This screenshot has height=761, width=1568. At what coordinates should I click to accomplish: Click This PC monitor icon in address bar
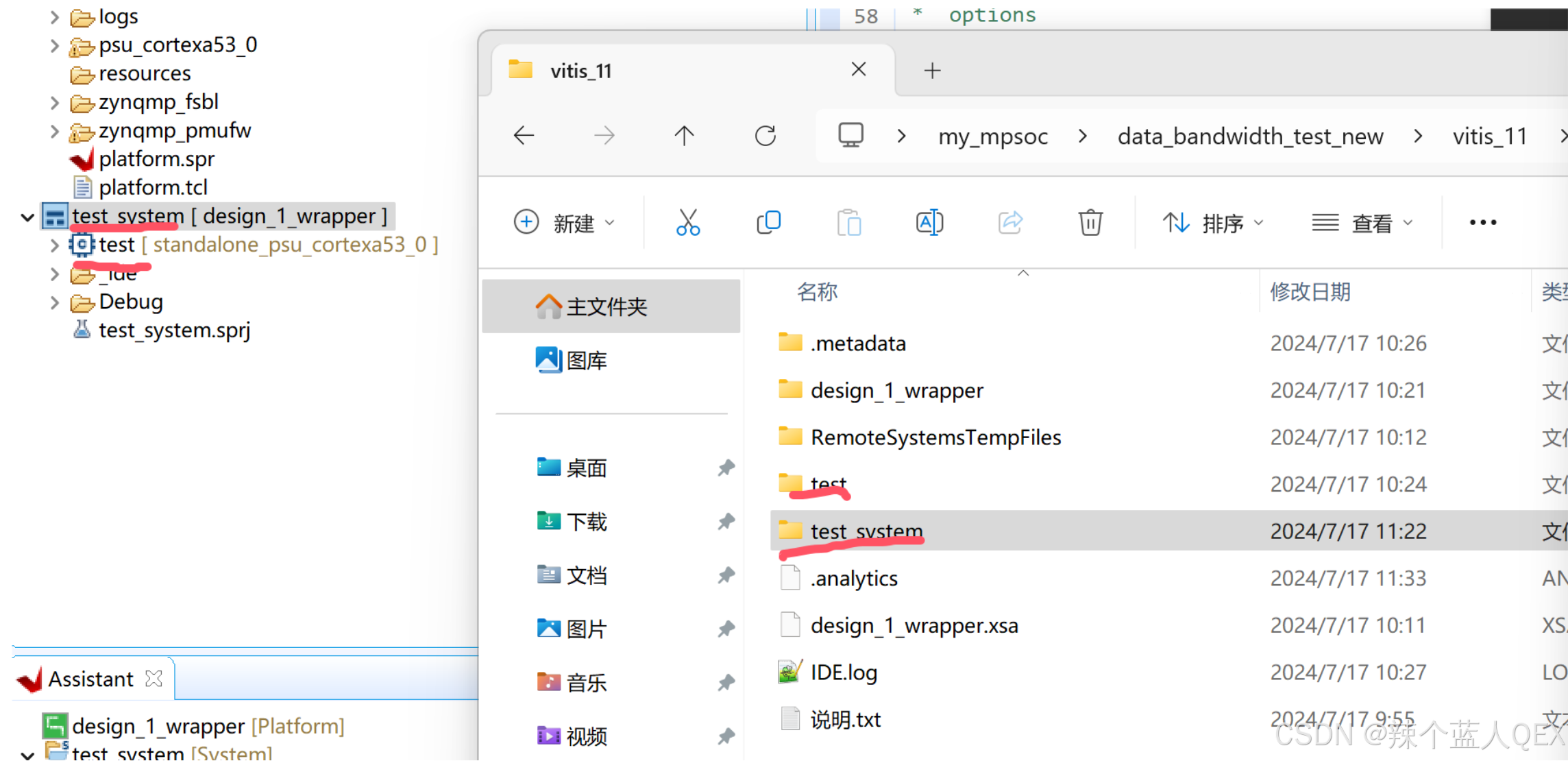tap(850, 136)
